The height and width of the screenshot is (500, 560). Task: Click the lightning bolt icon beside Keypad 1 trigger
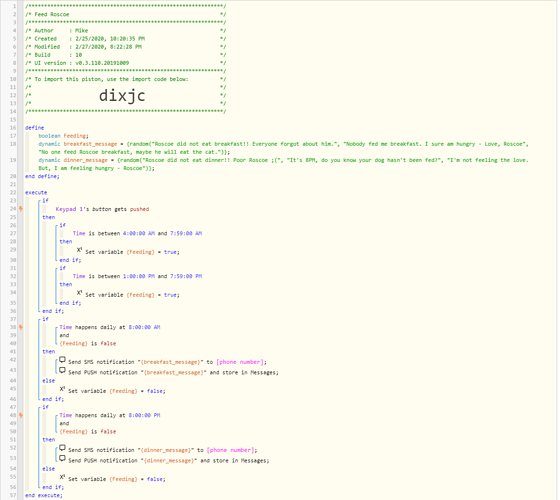pos(21,209)
